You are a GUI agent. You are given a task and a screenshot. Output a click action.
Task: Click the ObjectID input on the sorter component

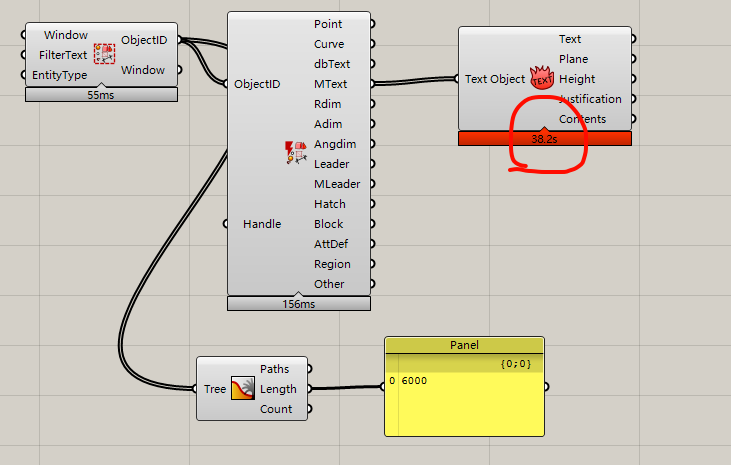(x=257, y=84)
